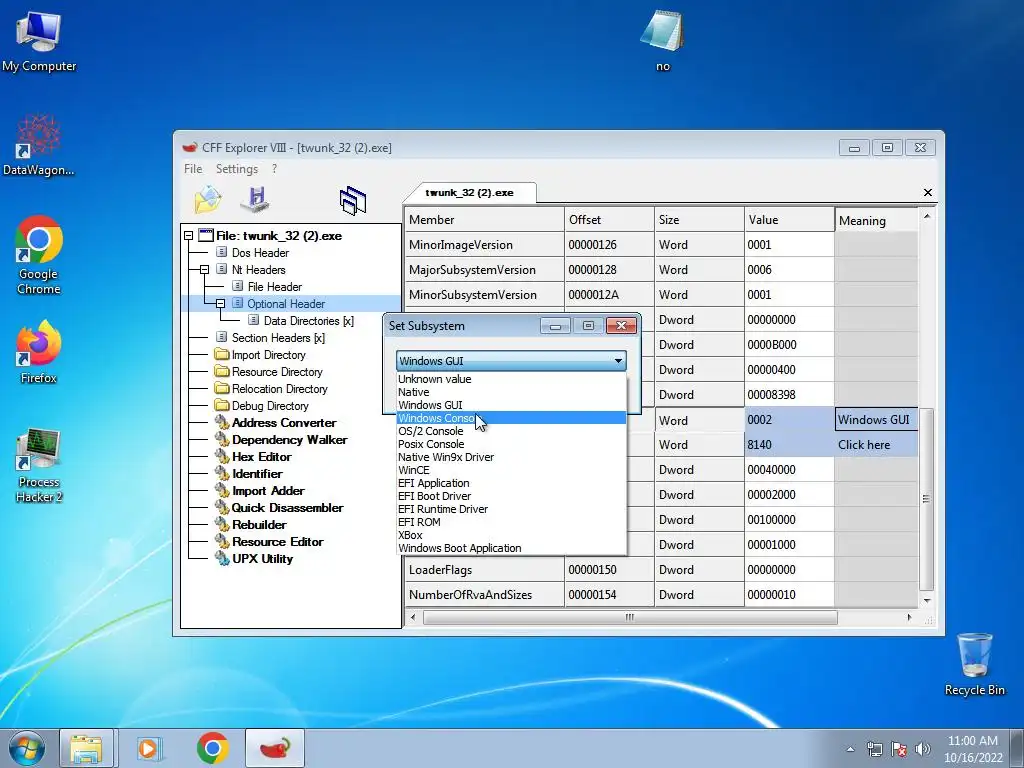This screenshot has width=1024, height=768.
Task: Click the Windows GUI combo box arrow
Action: (x=618, y=360)
